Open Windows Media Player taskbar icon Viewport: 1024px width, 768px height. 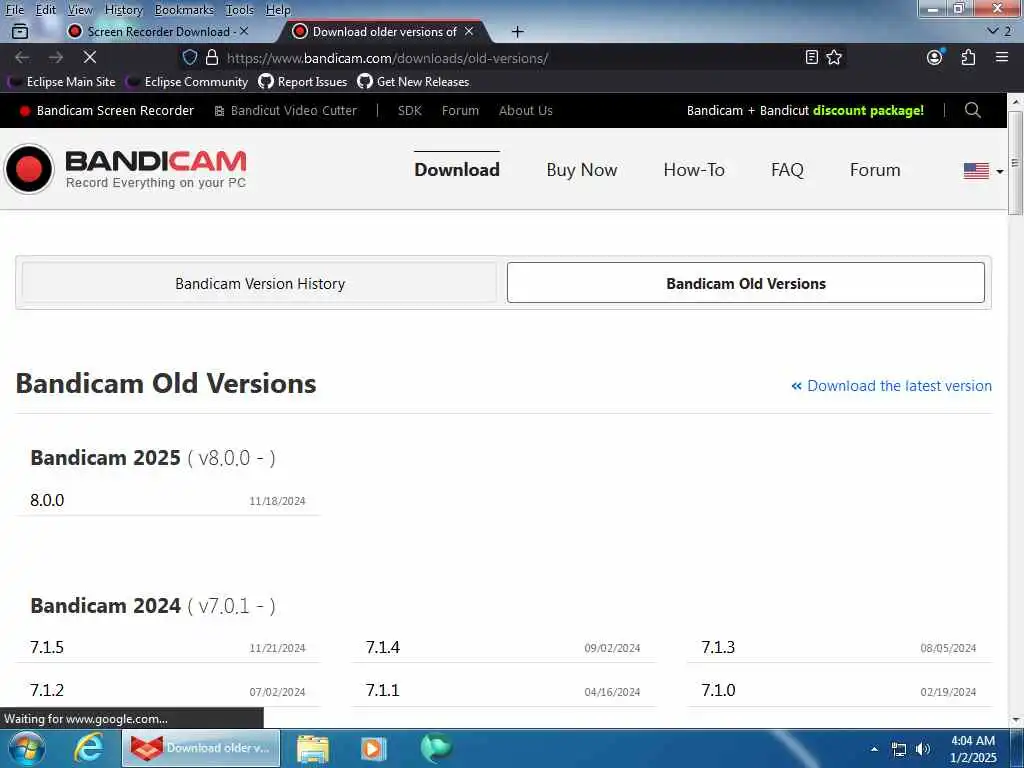373,748
